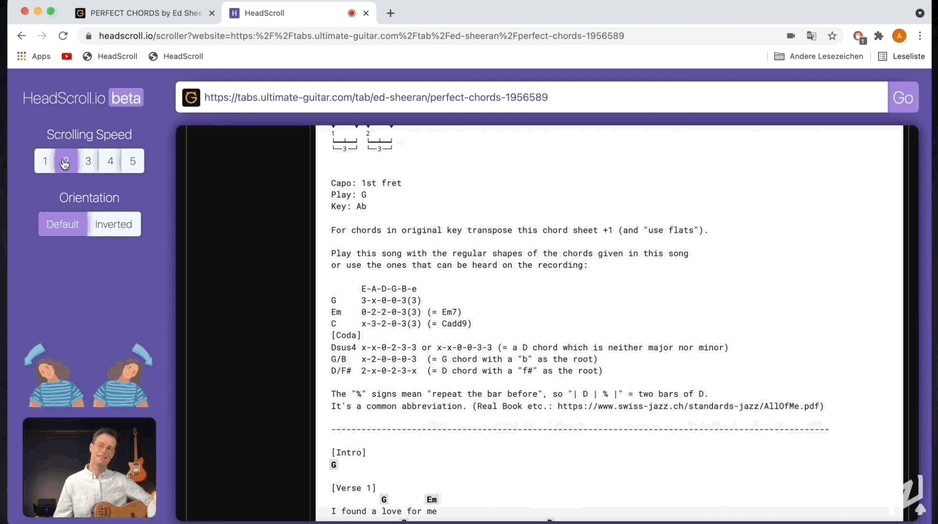Click the Ultimate Guitar icon in URL field
Image resolution: width=938 pixels, height=524 pixels.
pos(191,98)
